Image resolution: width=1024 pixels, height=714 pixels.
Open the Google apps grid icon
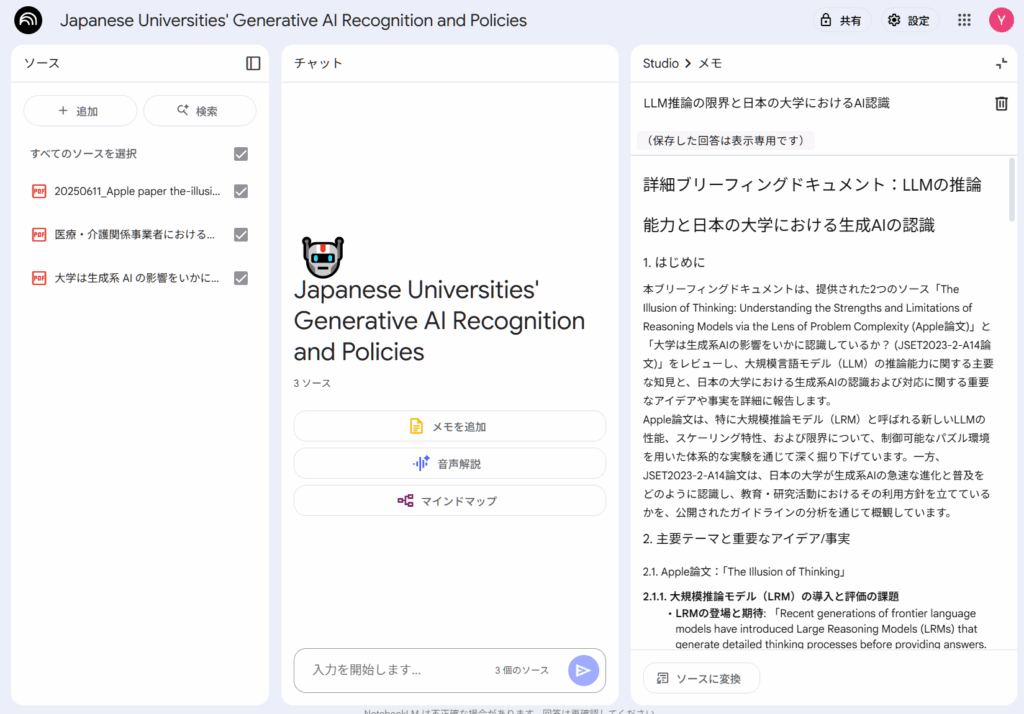click(964, 20)
